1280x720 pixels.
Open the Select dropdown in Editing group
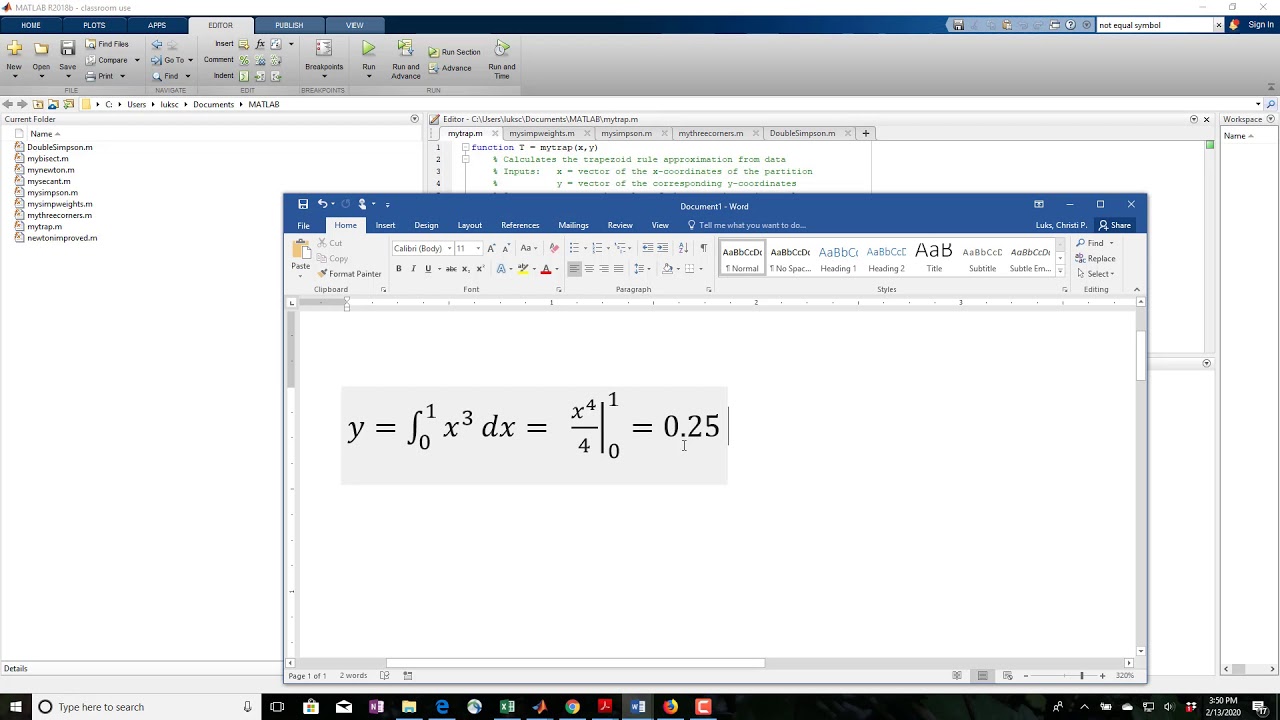[x=1099, y=274]
